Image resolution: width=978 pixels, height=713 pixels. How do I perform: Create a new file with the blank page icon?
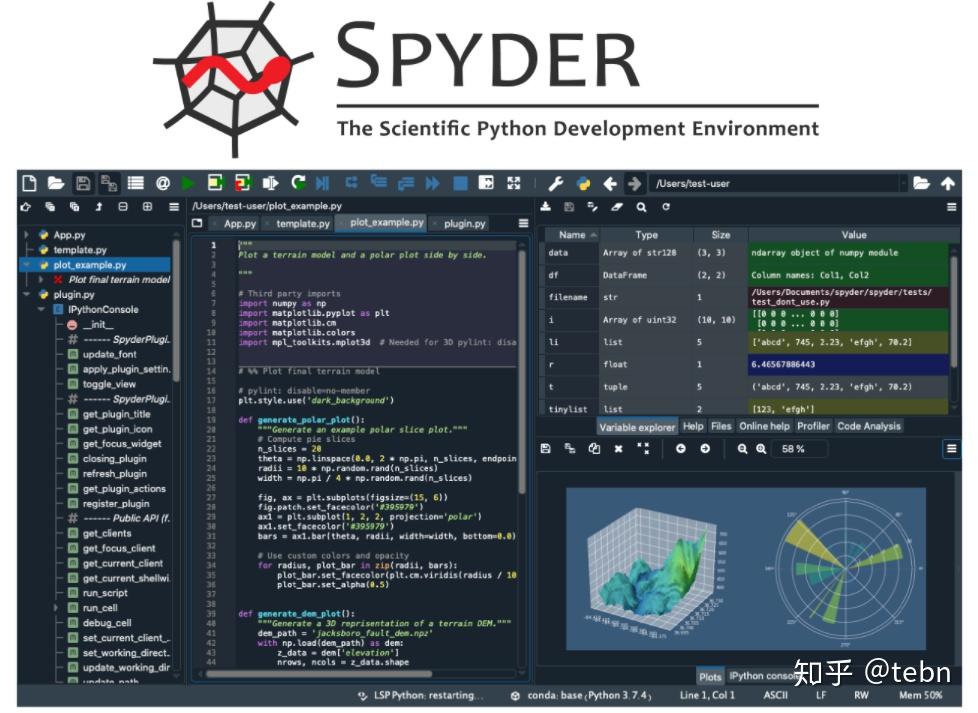pyautogui.click(x=28, y=183)
